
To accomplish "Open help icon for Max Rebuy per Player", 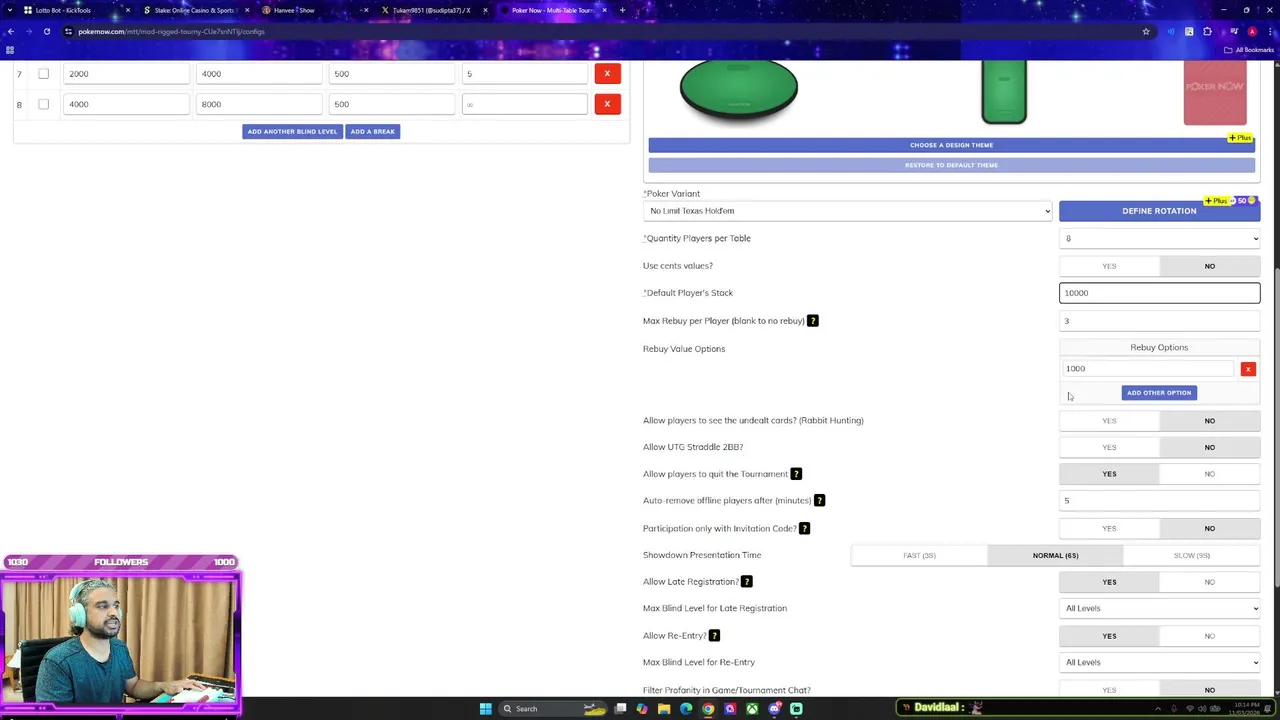I will (x=812, y=321).
